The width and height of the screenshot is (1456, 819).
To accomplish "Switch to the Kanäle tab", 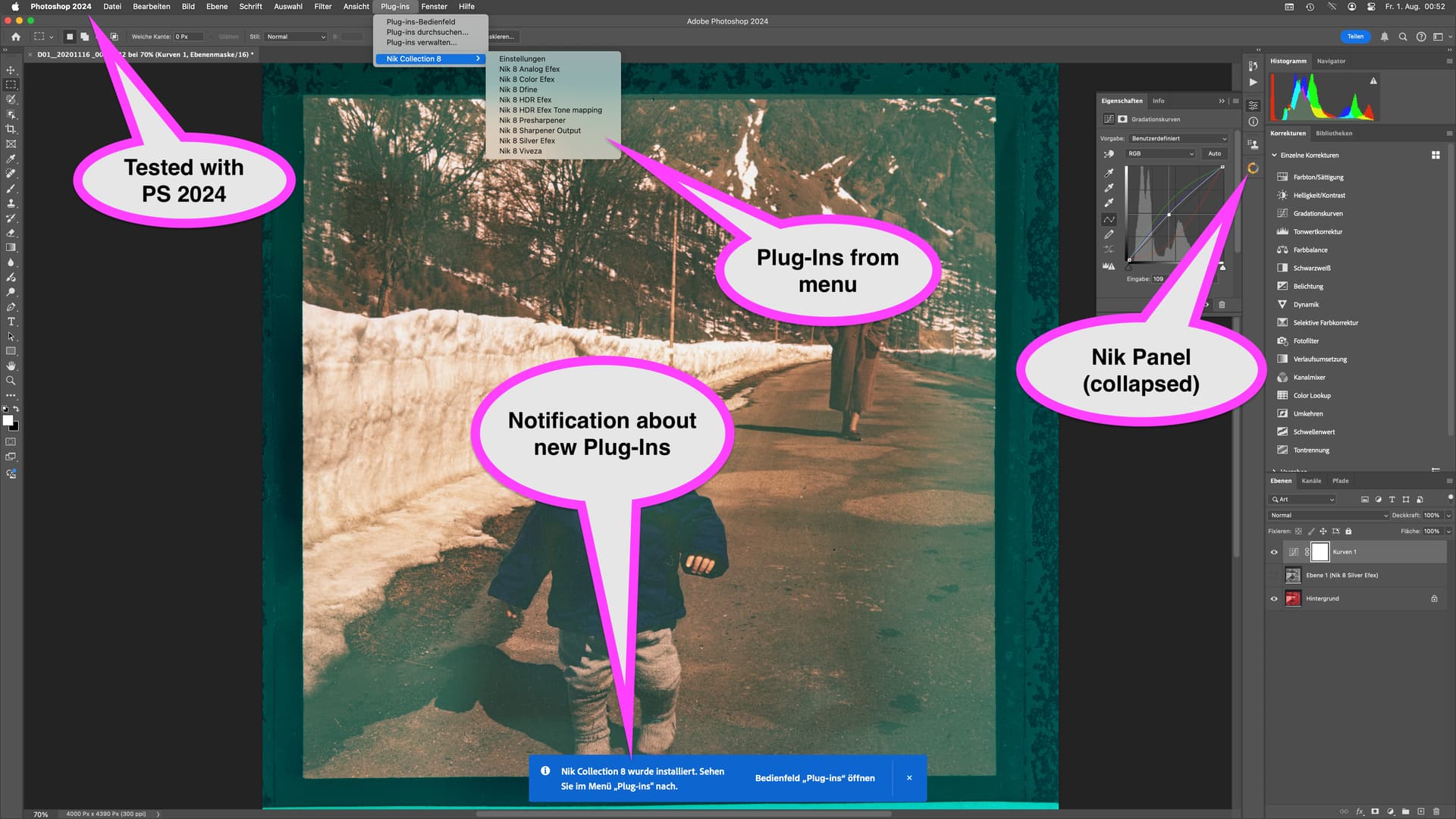I will point(1311,481).
